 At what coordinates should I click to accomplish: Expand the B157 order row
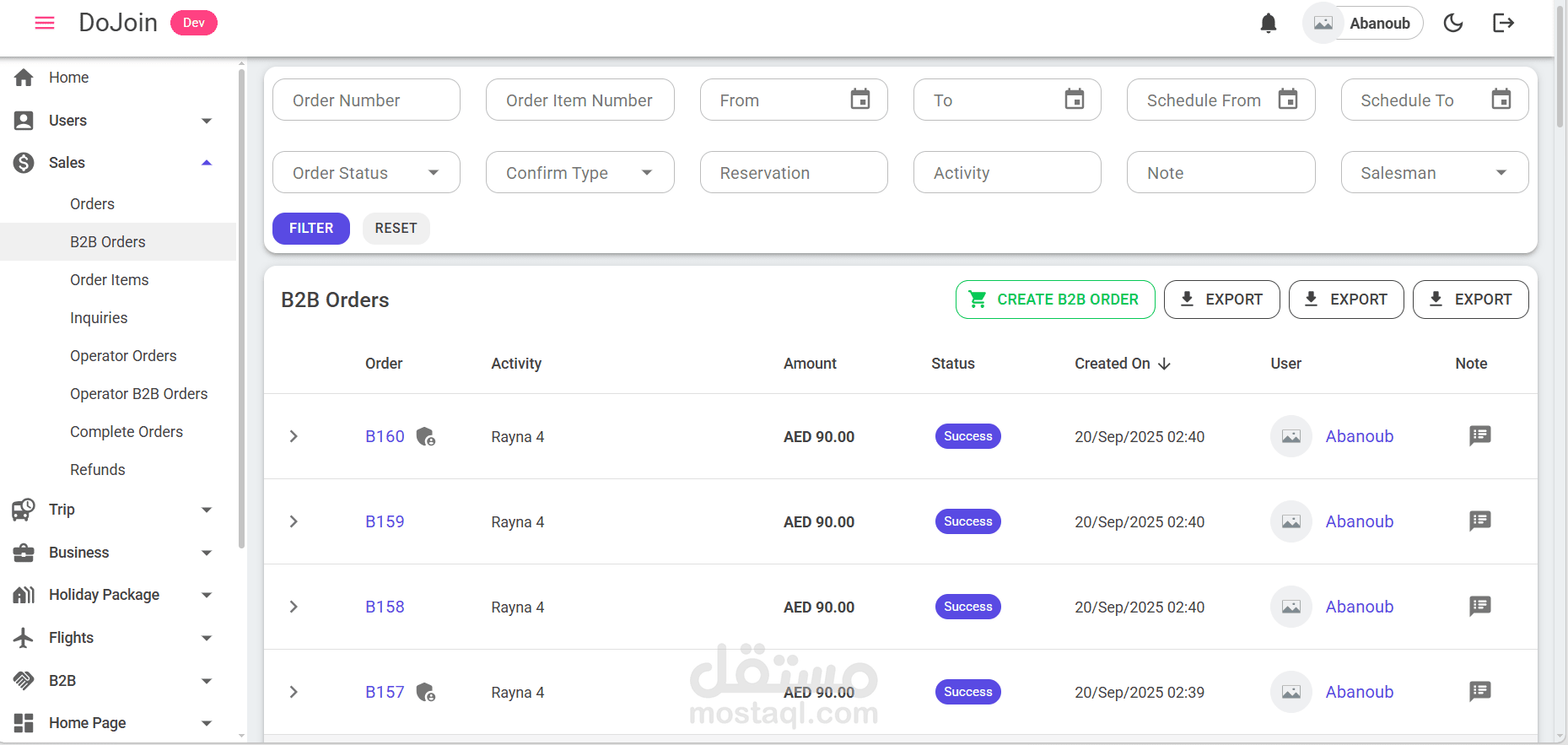tap(294, 692)
